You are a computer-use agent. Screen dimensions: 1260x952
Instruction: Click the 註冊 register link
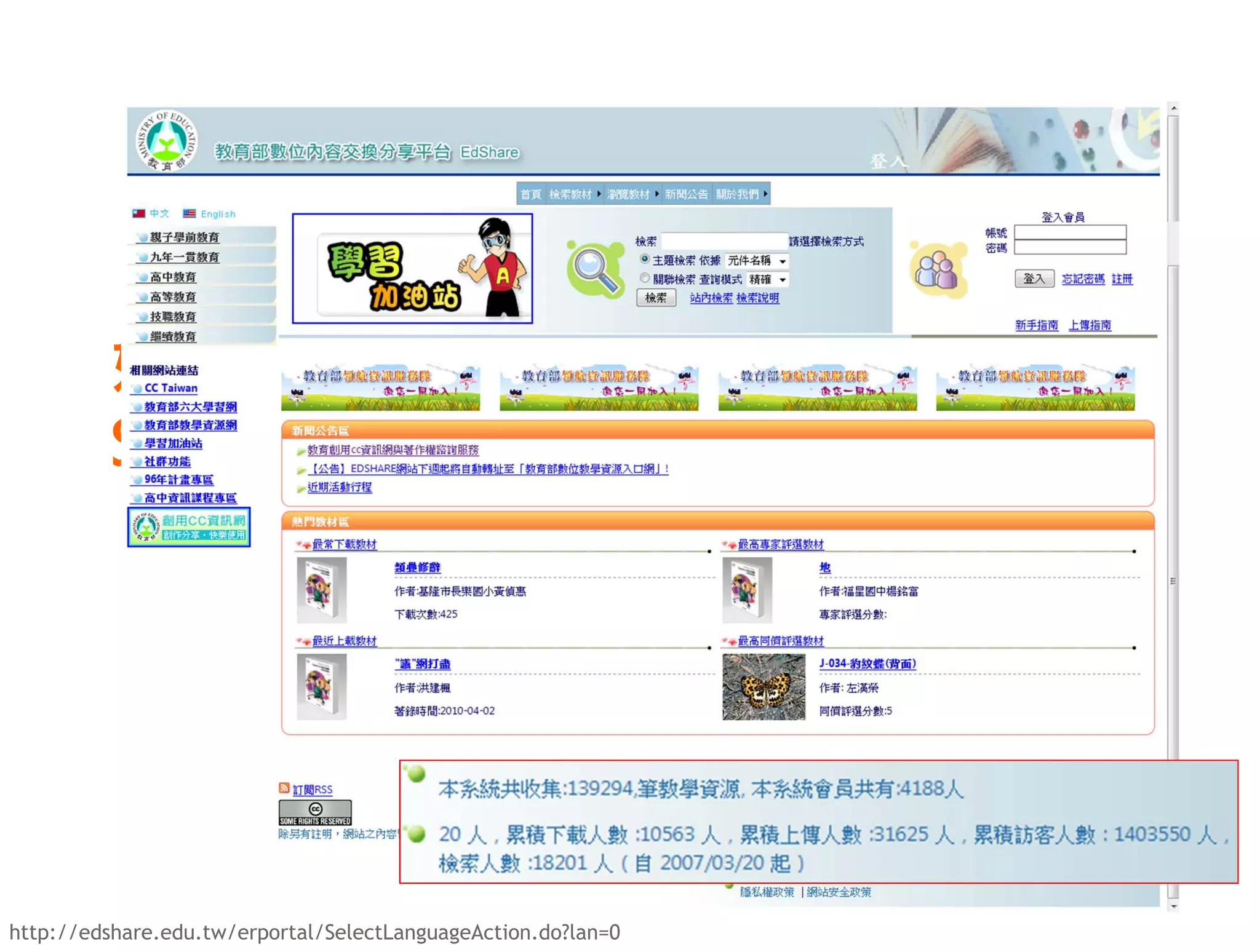[x=1122, y=279]
